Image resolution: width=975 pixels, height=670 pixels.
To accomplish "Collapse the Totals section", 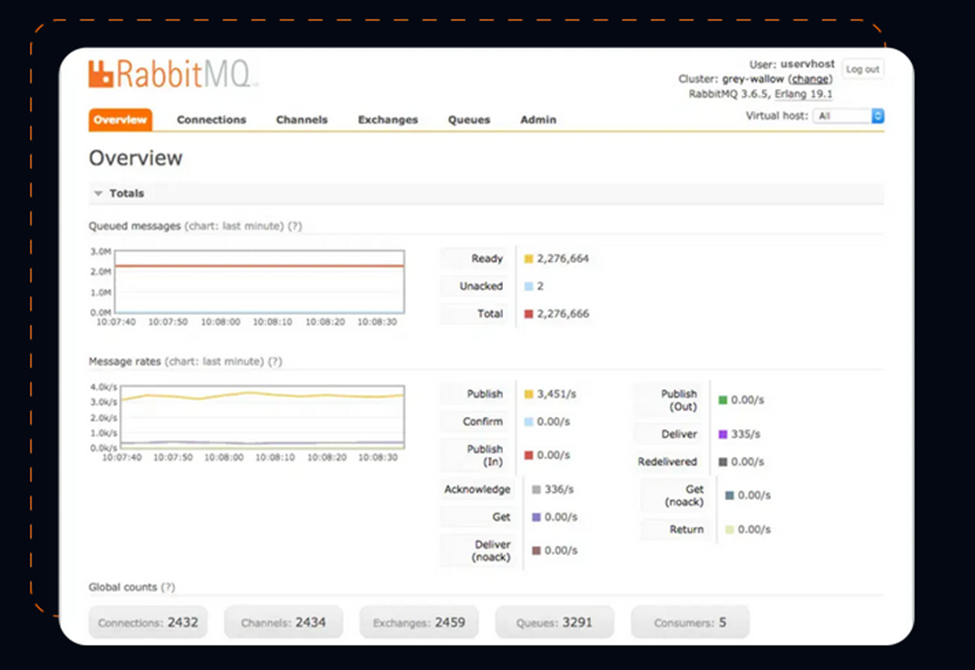I will (99, 194).
